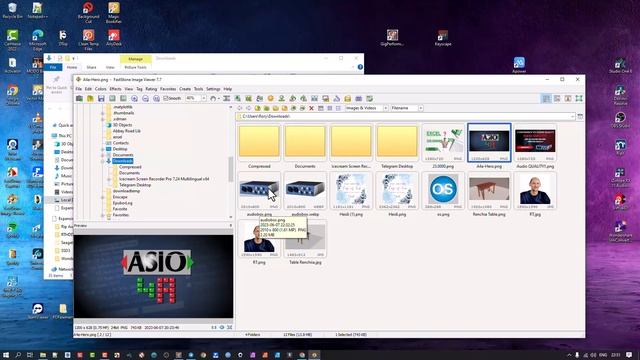The image size is (640, 360).
Task: Collapse the Downloads tree node
Action: click(103, 161)
